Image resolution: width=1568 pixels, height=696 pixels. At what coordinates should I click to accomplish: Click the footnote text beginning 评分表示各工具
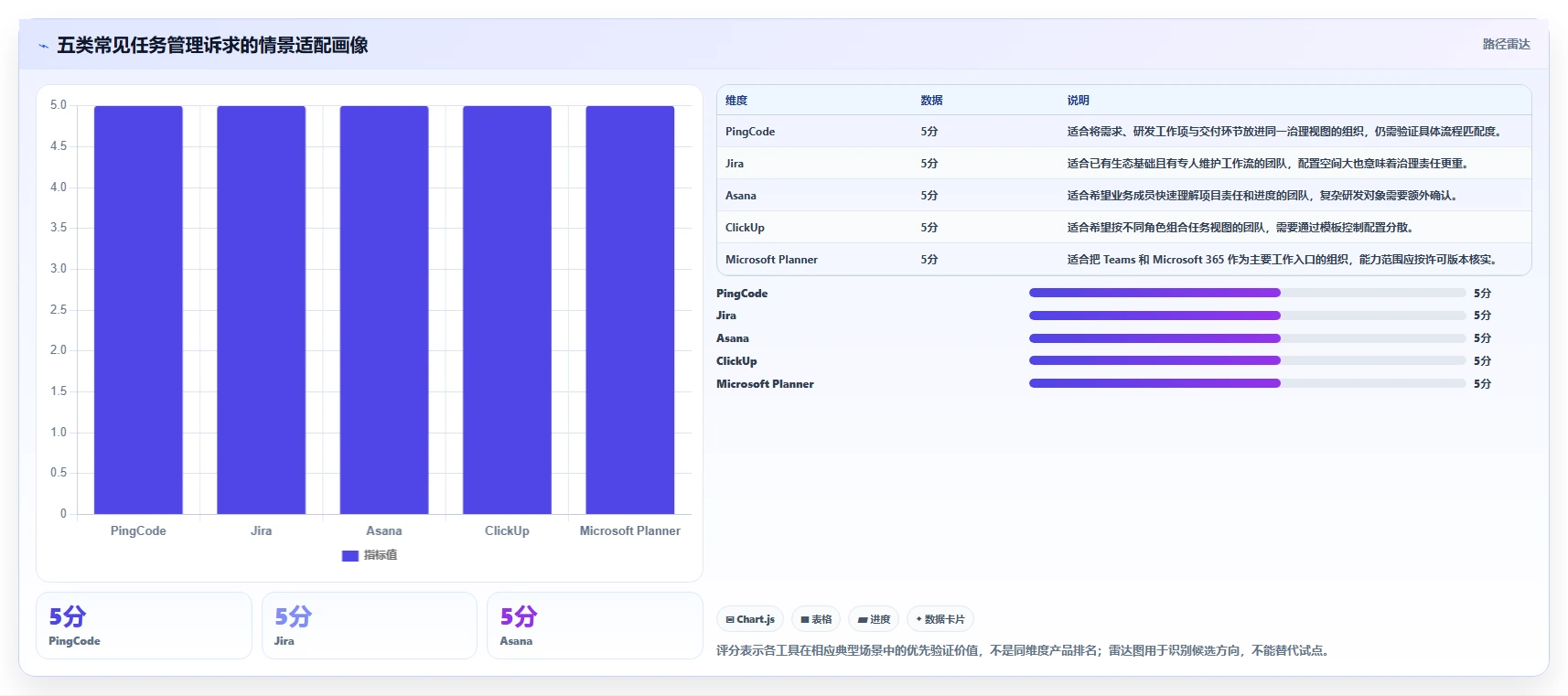tap(1025, 650)
